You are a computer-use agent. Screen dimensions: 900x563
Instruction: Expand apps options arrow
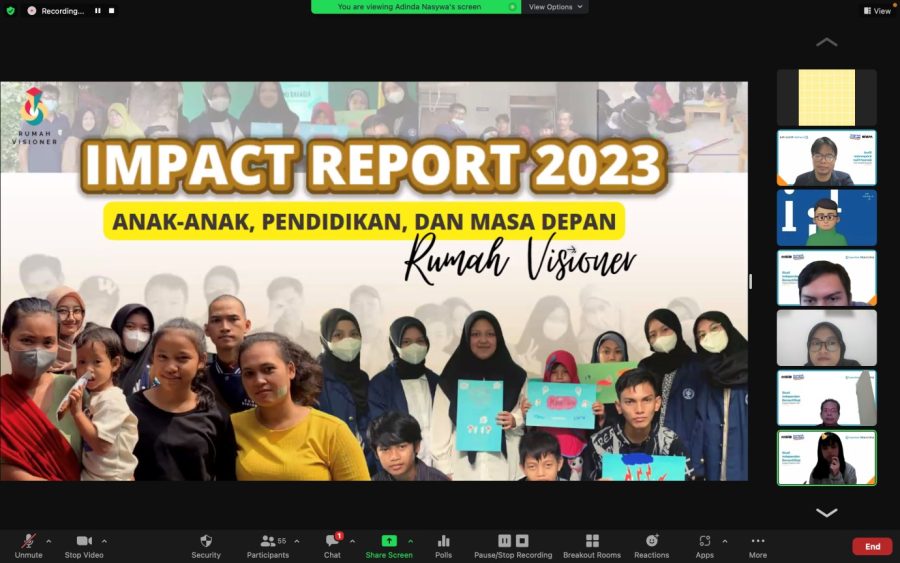click(x=725, y=541)
